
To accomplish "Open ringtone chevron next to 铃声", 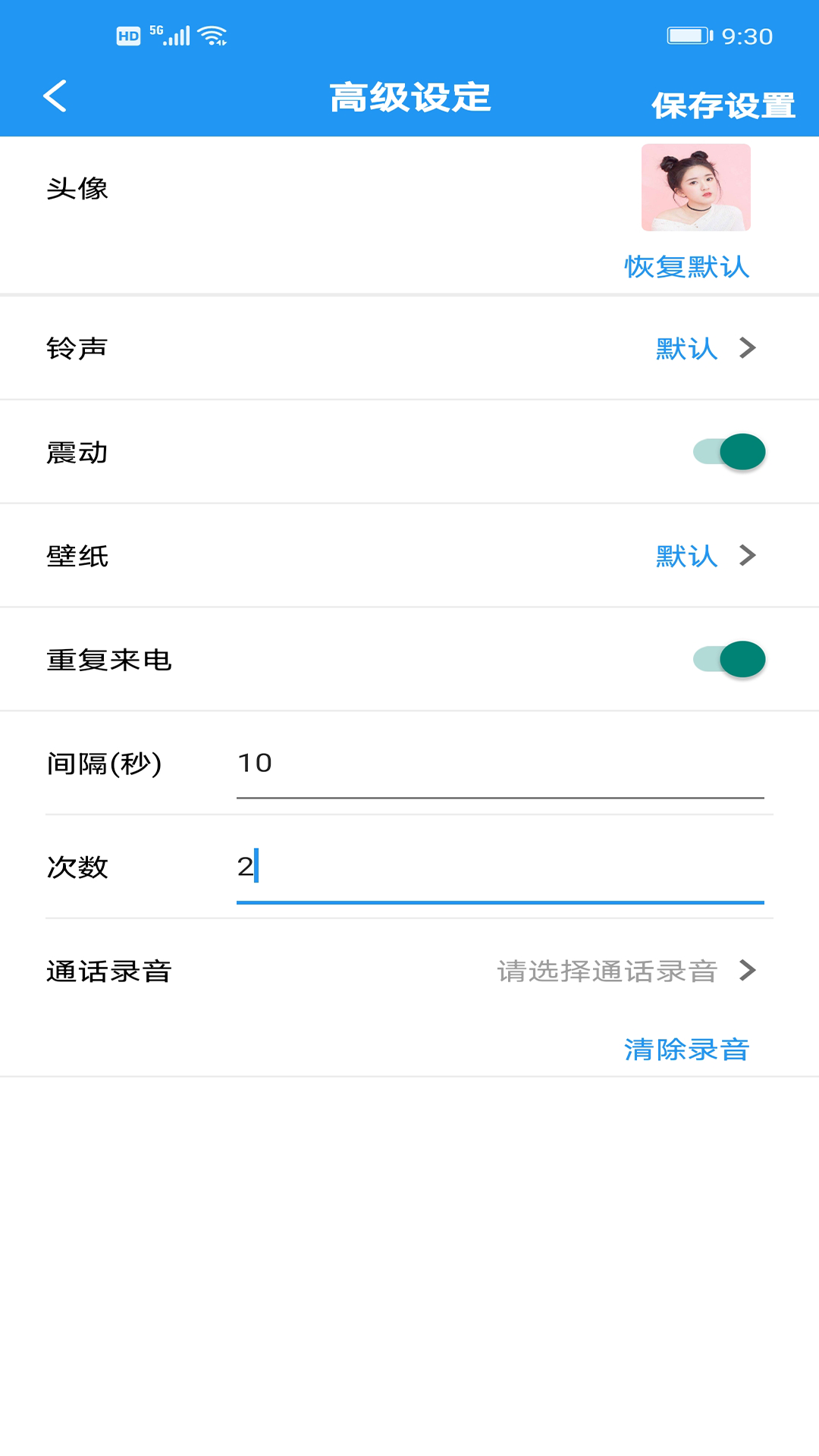I will click(x=748, y=348).
